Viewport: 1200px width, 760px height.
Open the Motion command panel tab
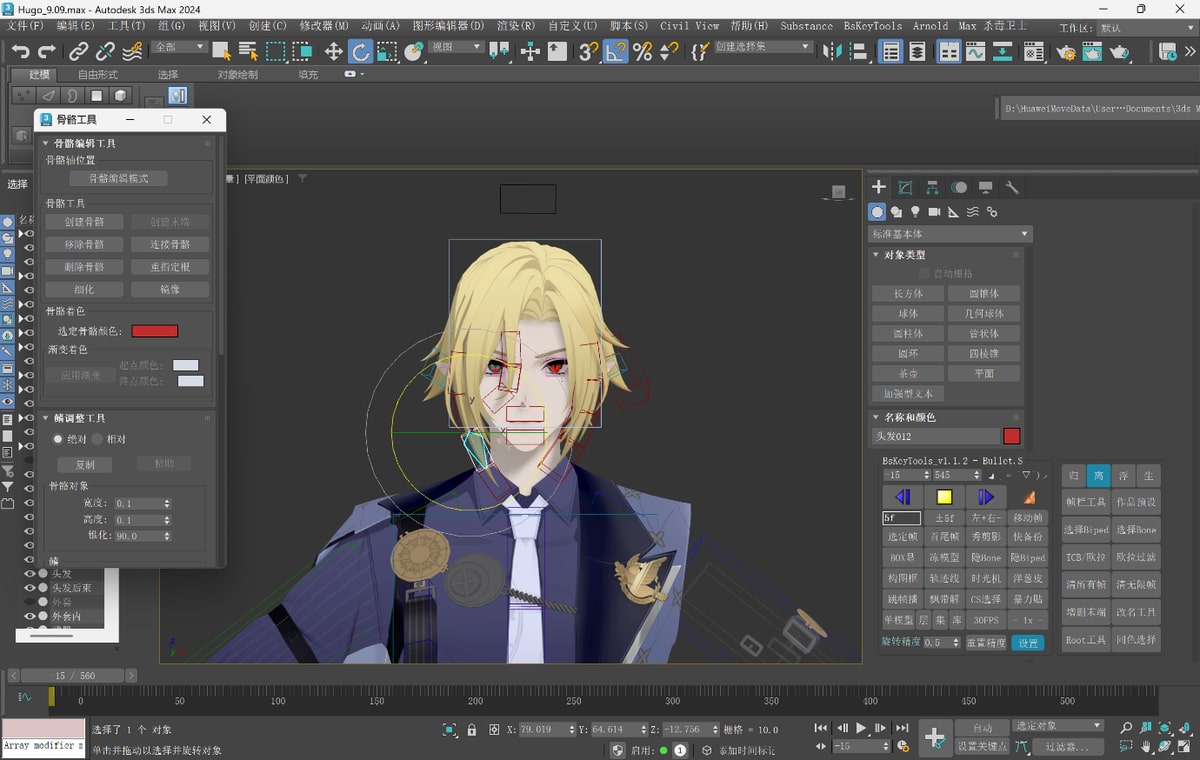click(x=959, y=187)
